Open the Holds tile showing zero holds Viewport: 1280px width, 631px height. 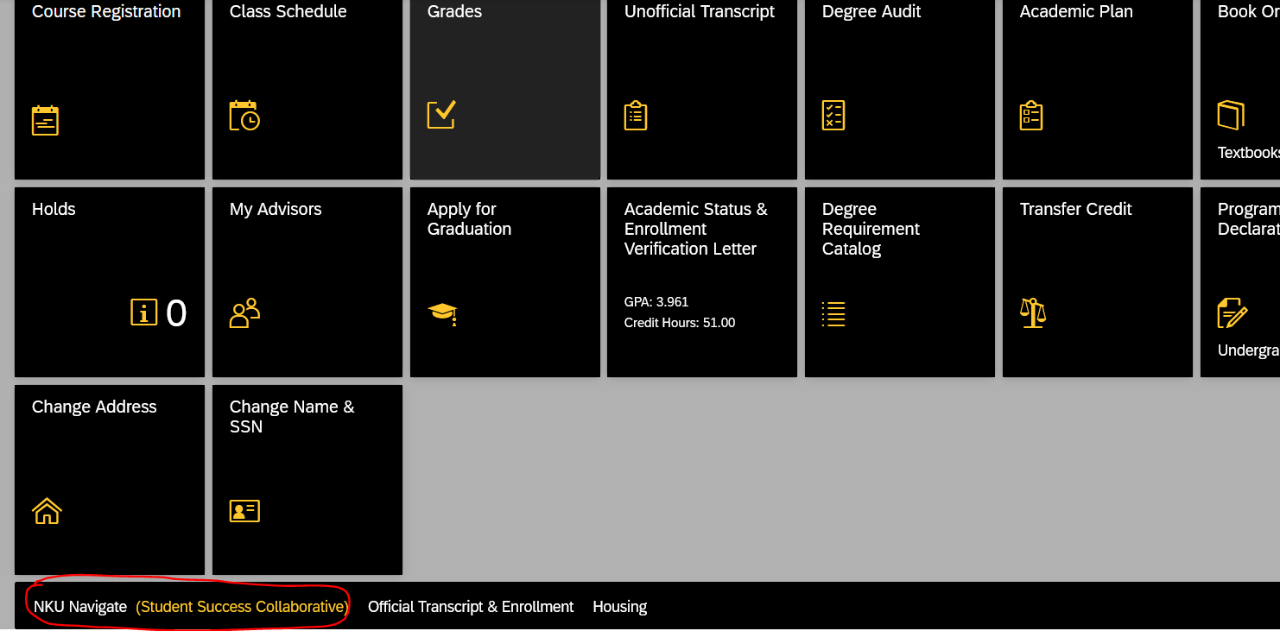[109, 281]
